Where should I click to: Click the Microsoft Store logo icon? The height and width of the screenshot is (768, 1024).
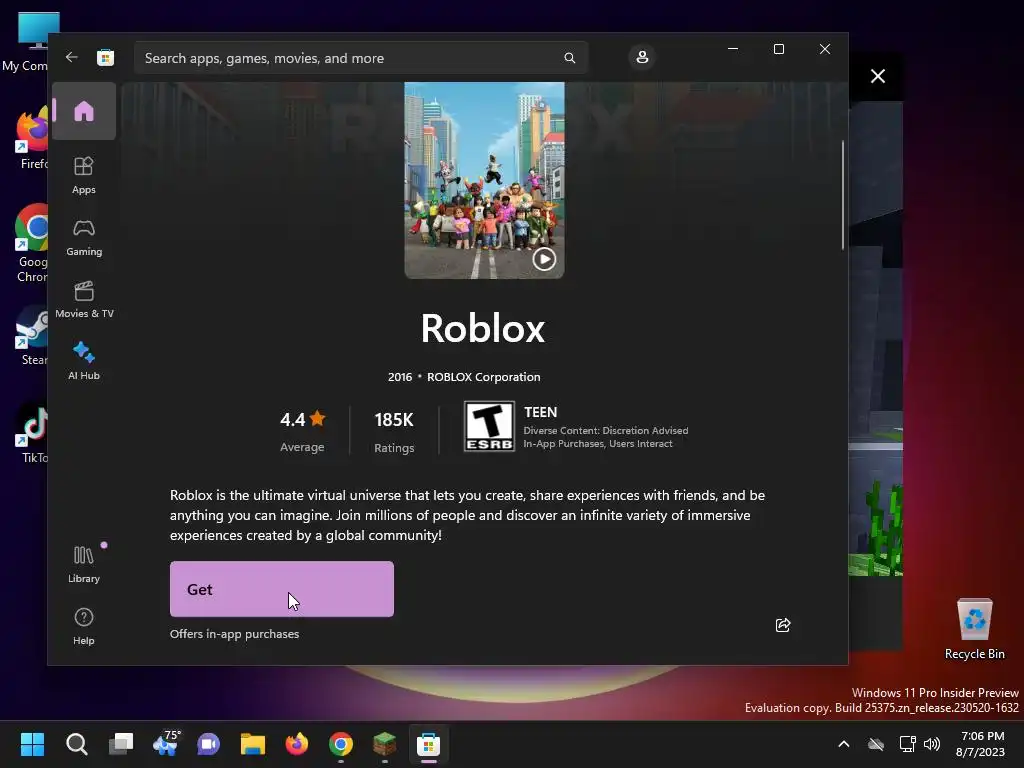(105, 57)
